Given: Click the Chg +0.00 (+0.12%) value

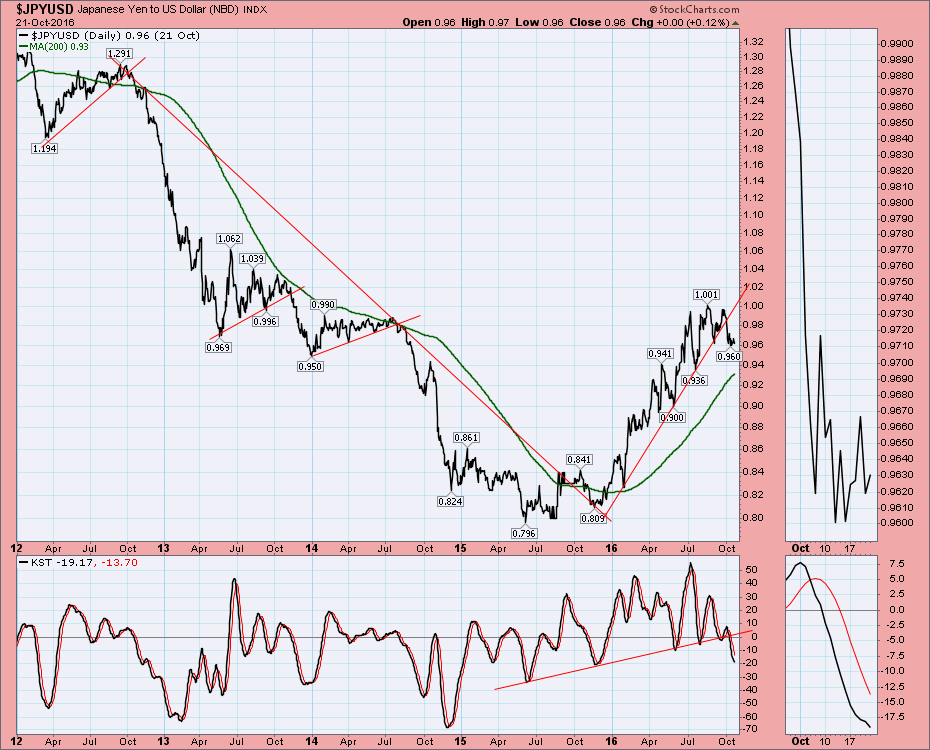Looking at the screenshot, I should point(680,23).
